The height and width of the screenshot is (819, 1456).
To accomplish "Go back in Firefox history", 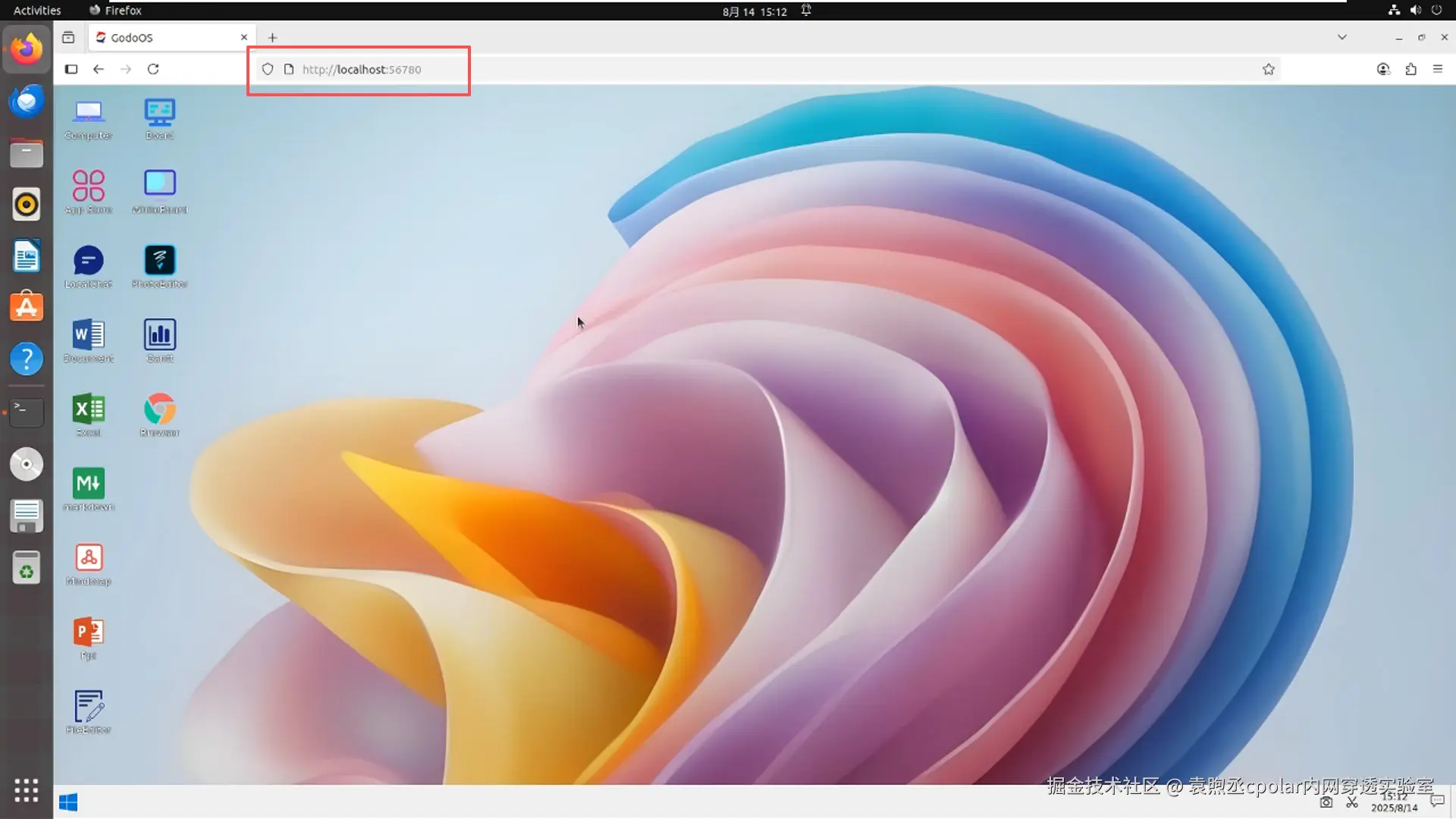I will (99, 69).
